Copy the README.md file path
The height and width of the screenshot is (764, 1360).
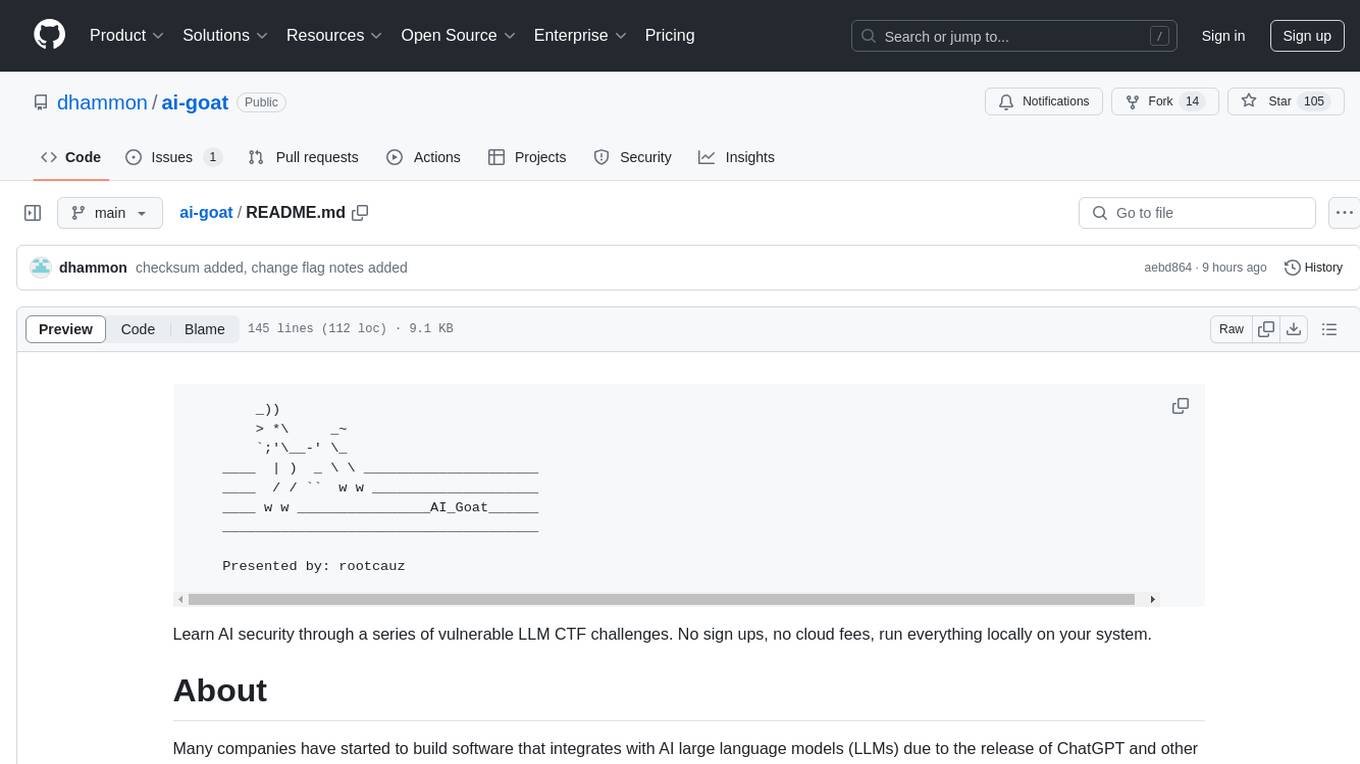coord(361,212)
